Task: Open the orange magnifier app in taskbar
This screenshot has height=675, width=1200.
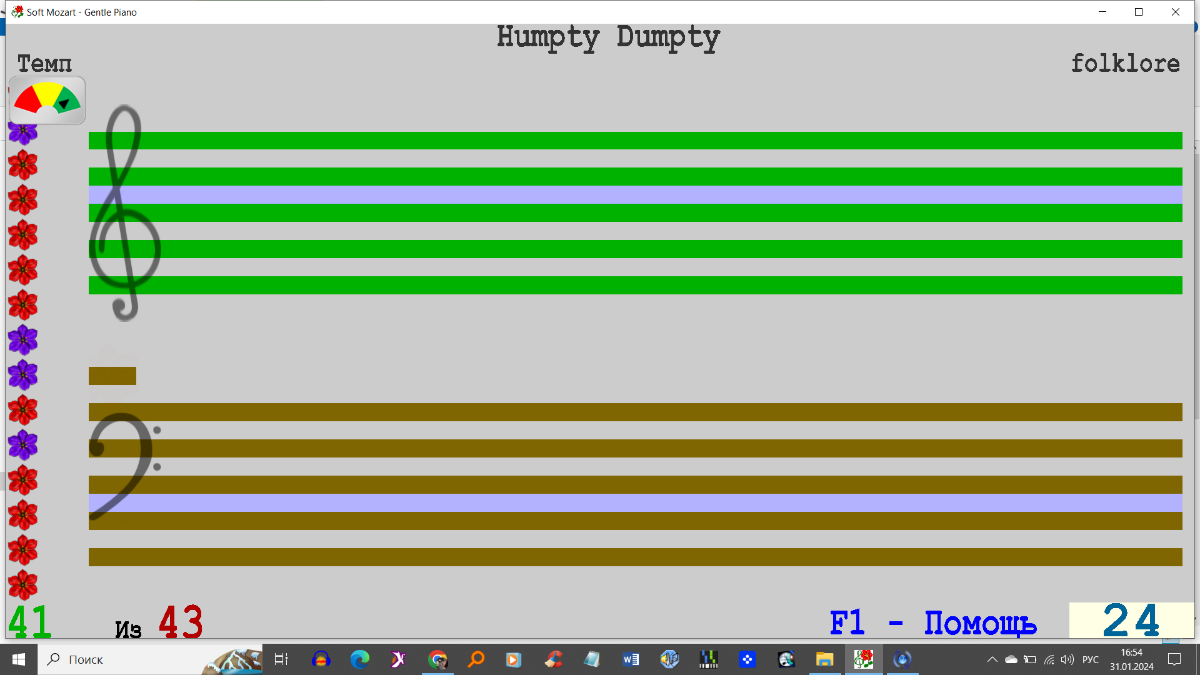Action: [476, 659]
